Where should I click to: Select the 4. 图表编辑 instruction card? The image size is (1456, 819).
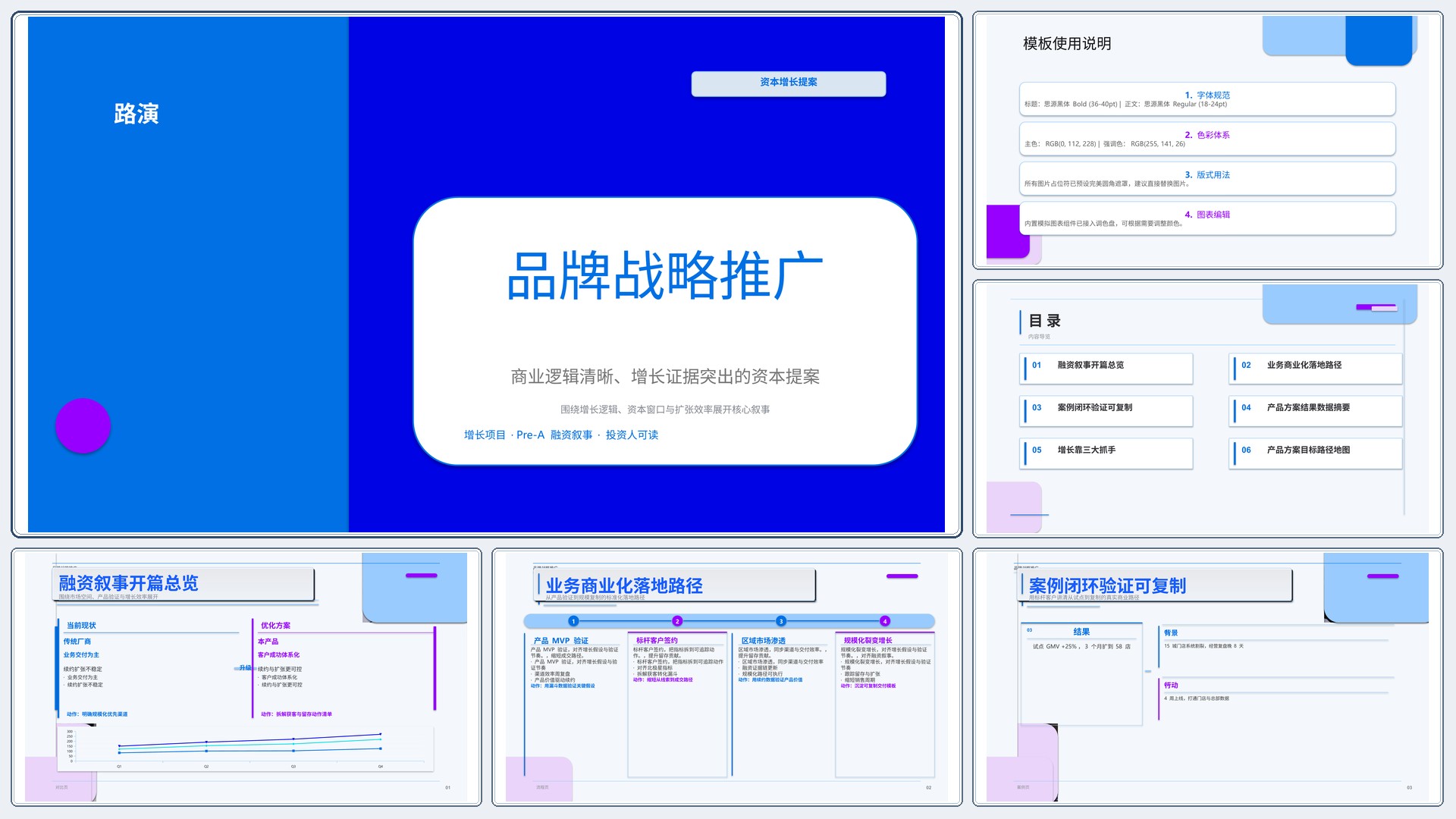tap(1207, 218)
